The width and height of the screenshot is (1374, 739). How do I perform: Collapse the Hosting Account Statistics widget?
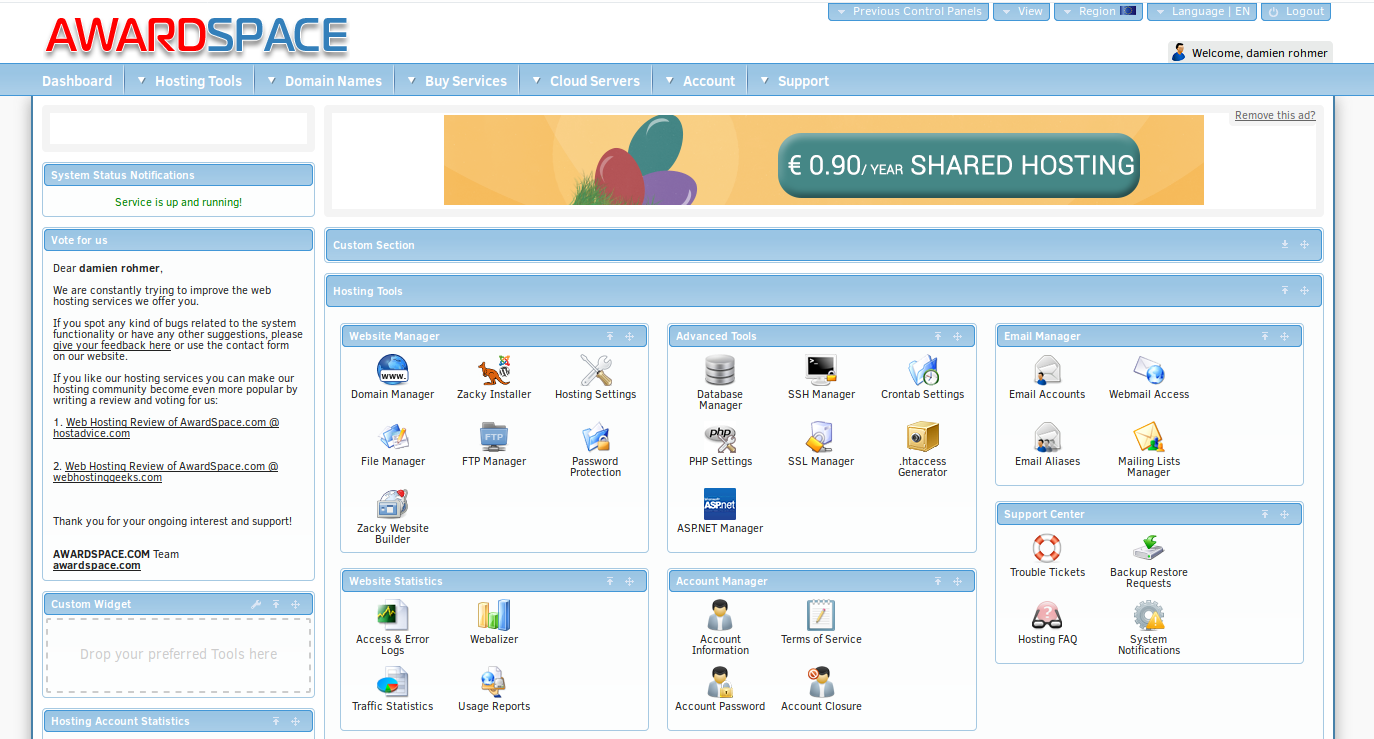point(276,721)
